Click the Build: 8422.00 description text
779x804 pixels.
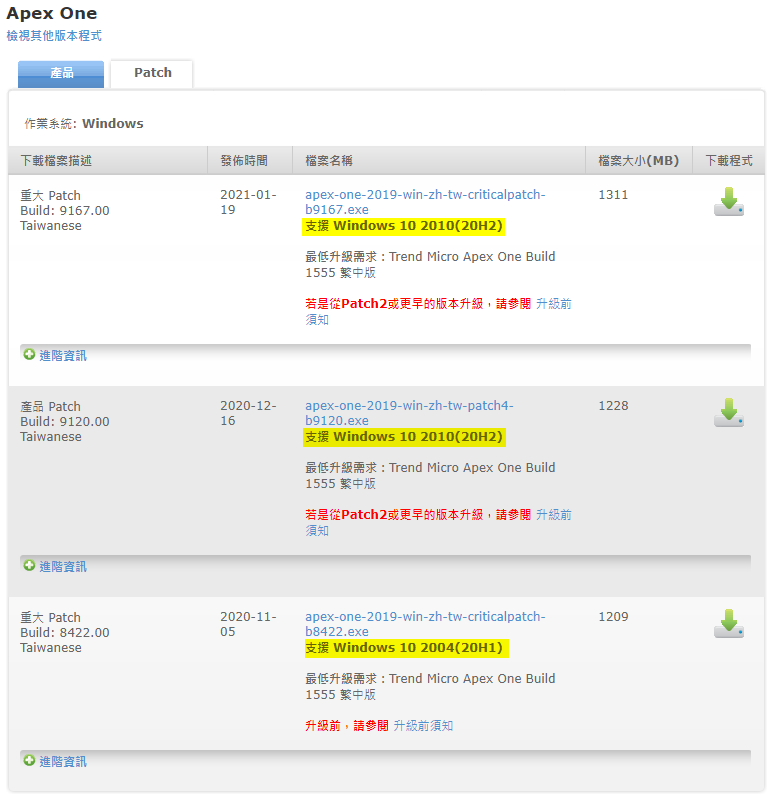point(65,633)
